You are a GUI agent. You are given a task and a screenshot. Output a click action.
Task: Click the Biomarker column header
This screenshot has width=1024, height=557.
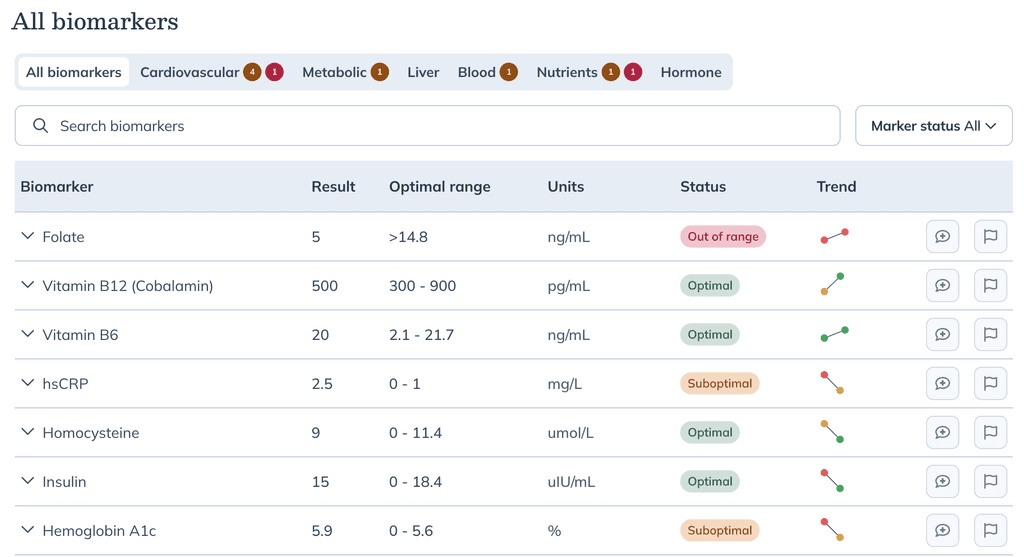(x=57, y=187)
